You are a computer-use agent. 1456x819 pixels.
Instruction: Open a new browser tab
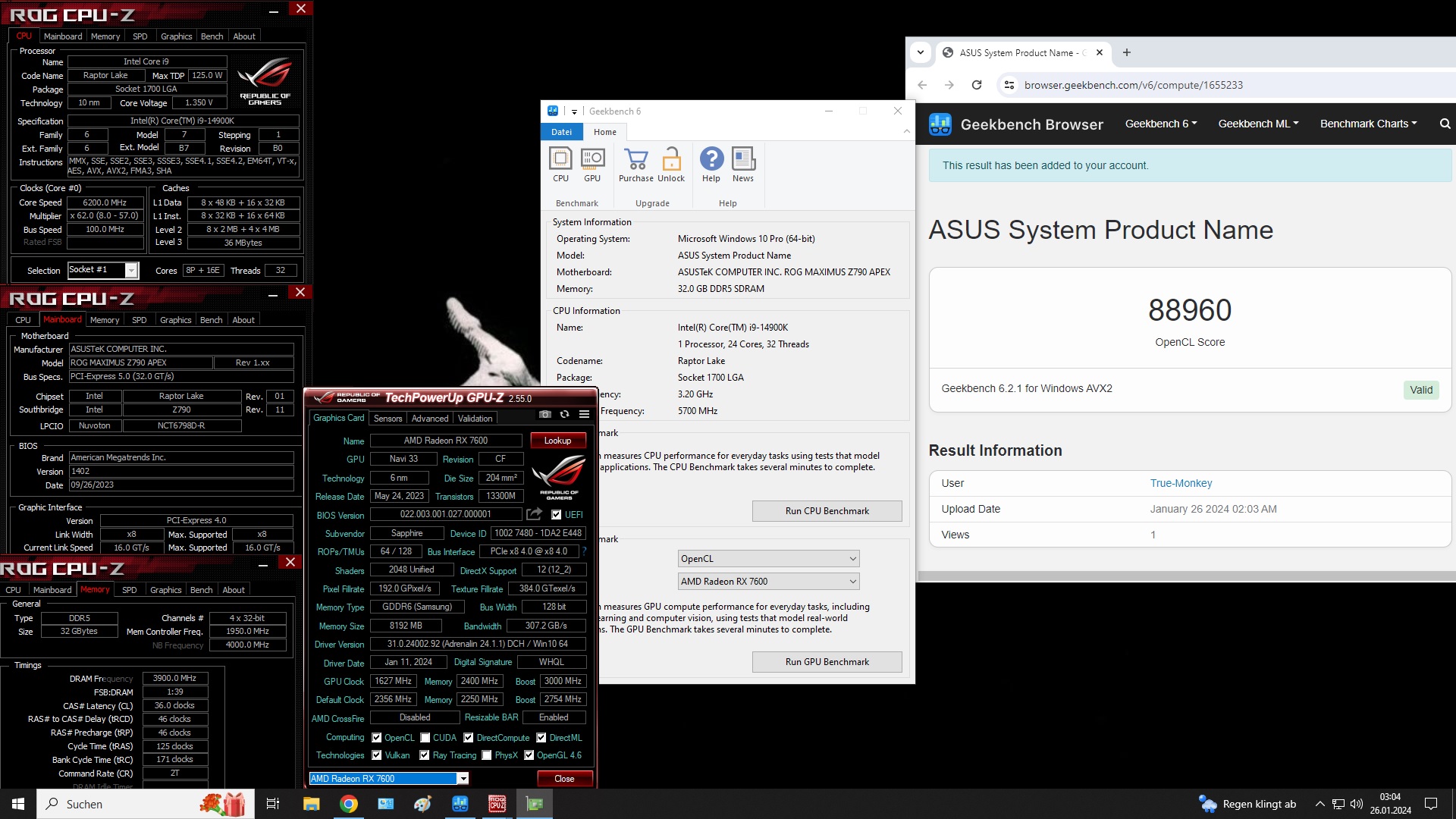point(1127,52)
